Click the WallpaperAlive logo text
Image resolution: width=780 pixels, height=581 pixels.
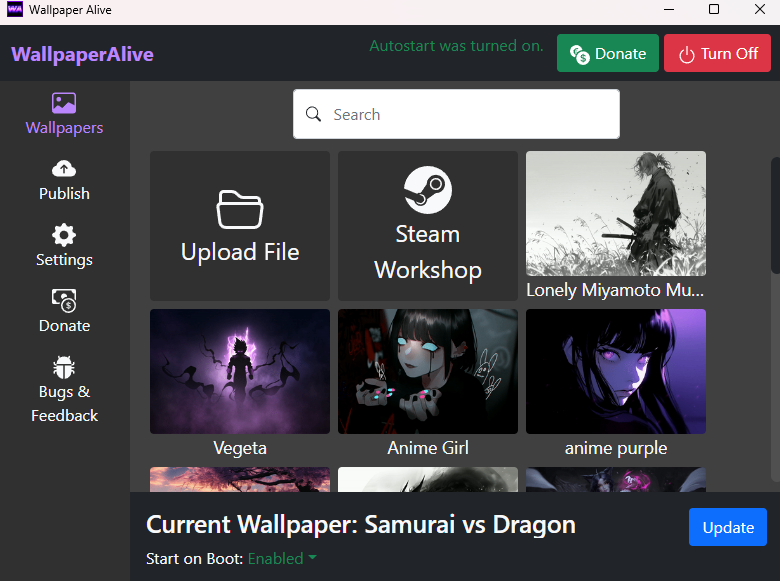pos(83,54)
